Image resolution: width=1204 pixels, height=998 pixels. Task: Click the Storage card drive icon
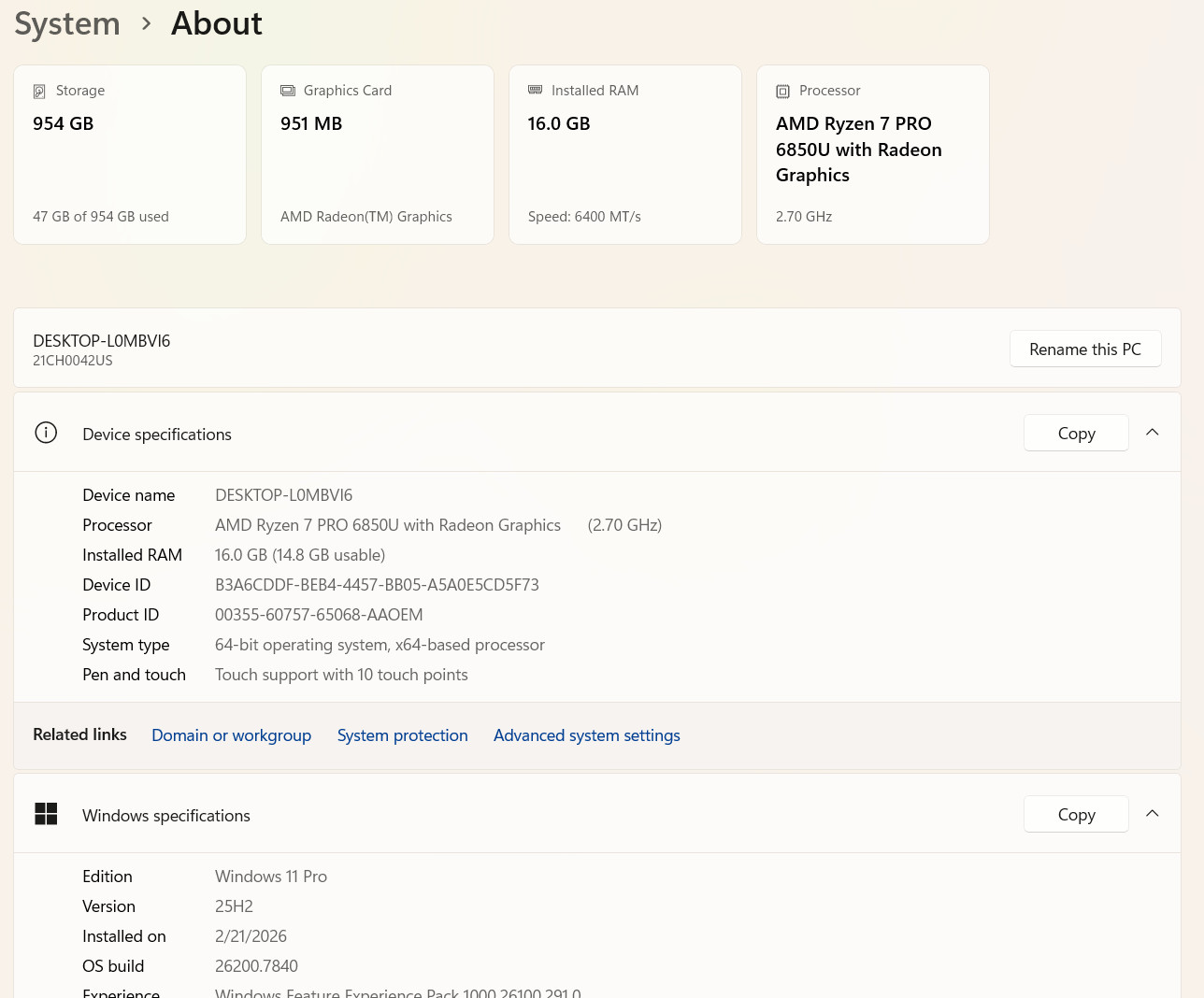coord(39,92)
